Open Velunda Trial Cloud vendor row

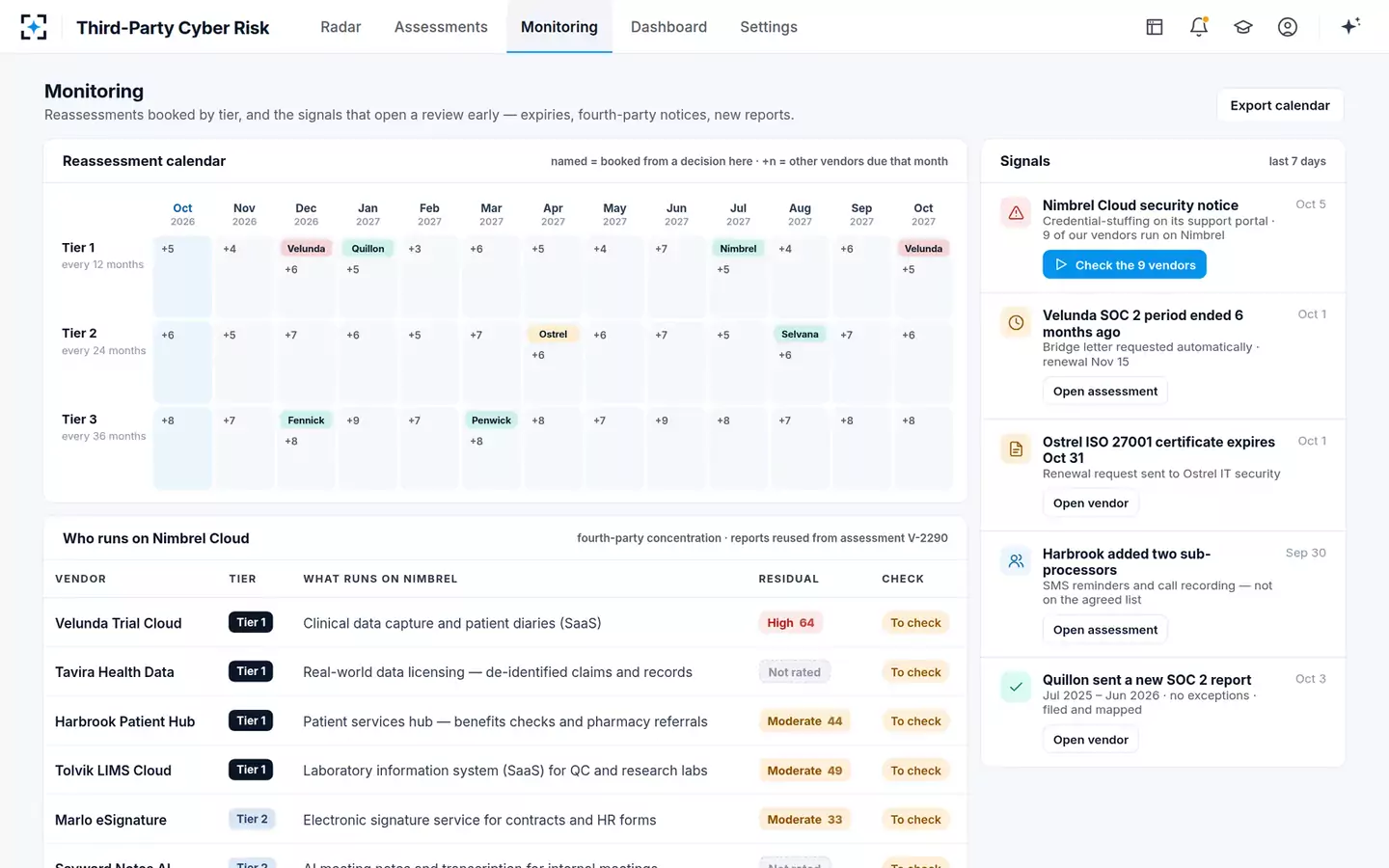pyautogui.click(x=505, y=623)
